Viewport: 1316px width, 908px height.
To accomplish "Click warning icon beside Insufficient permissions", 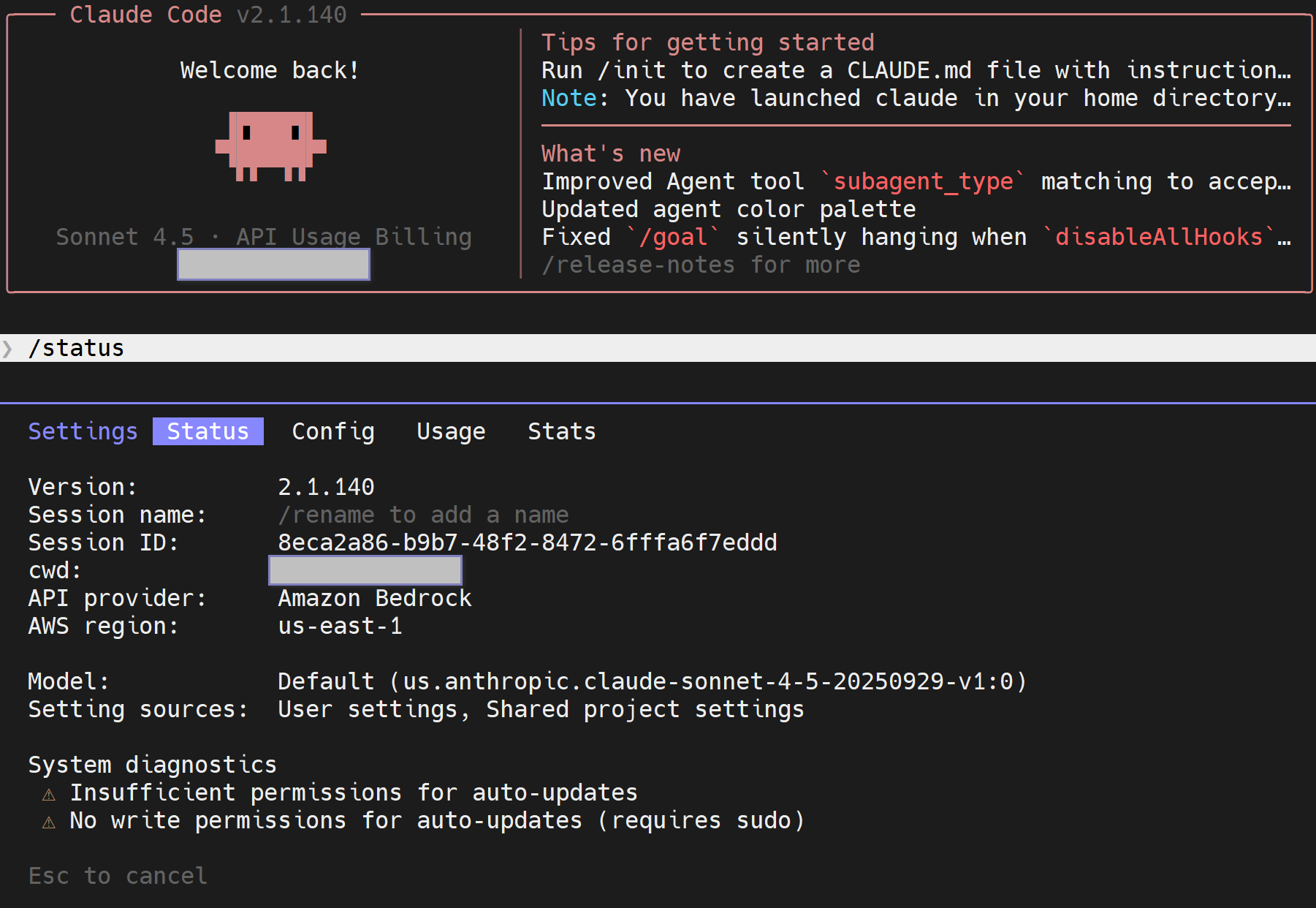I will click(x=49, y=794).
